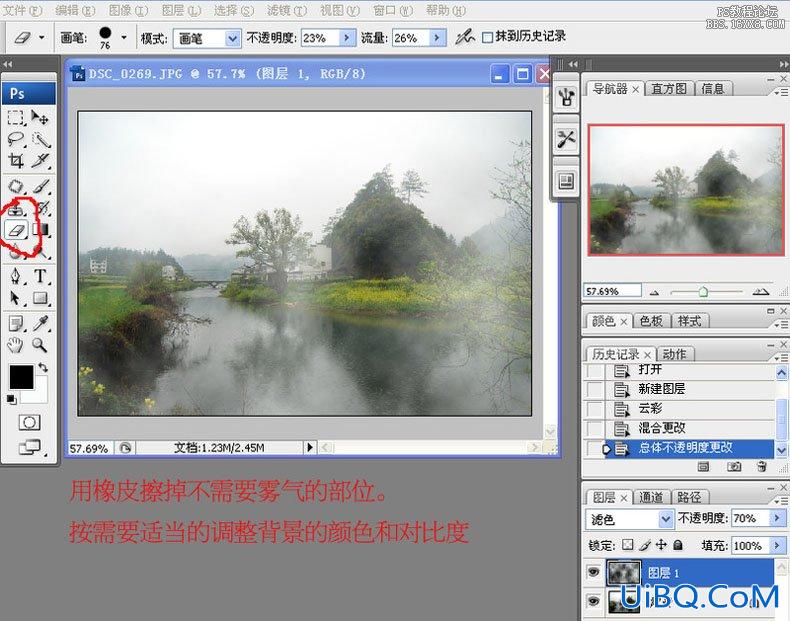The width and height of the screenshot is (790, 621).
Task: Select the Zoom tool
Action: tap(40, 345)
